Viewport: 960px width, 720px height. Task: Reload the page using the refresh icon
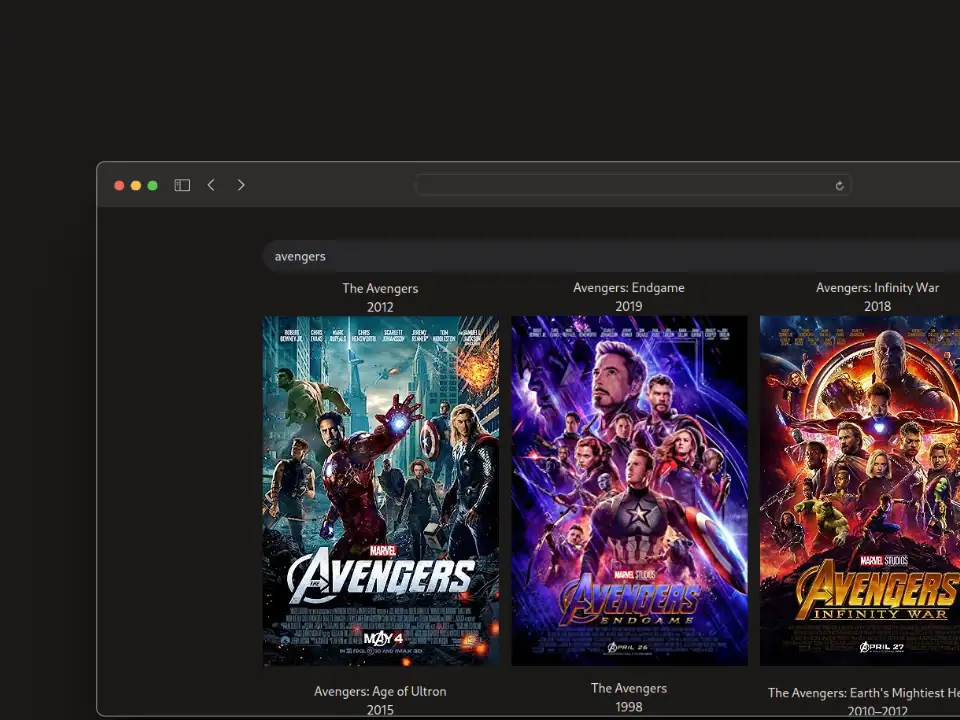(x=839, y=186)
